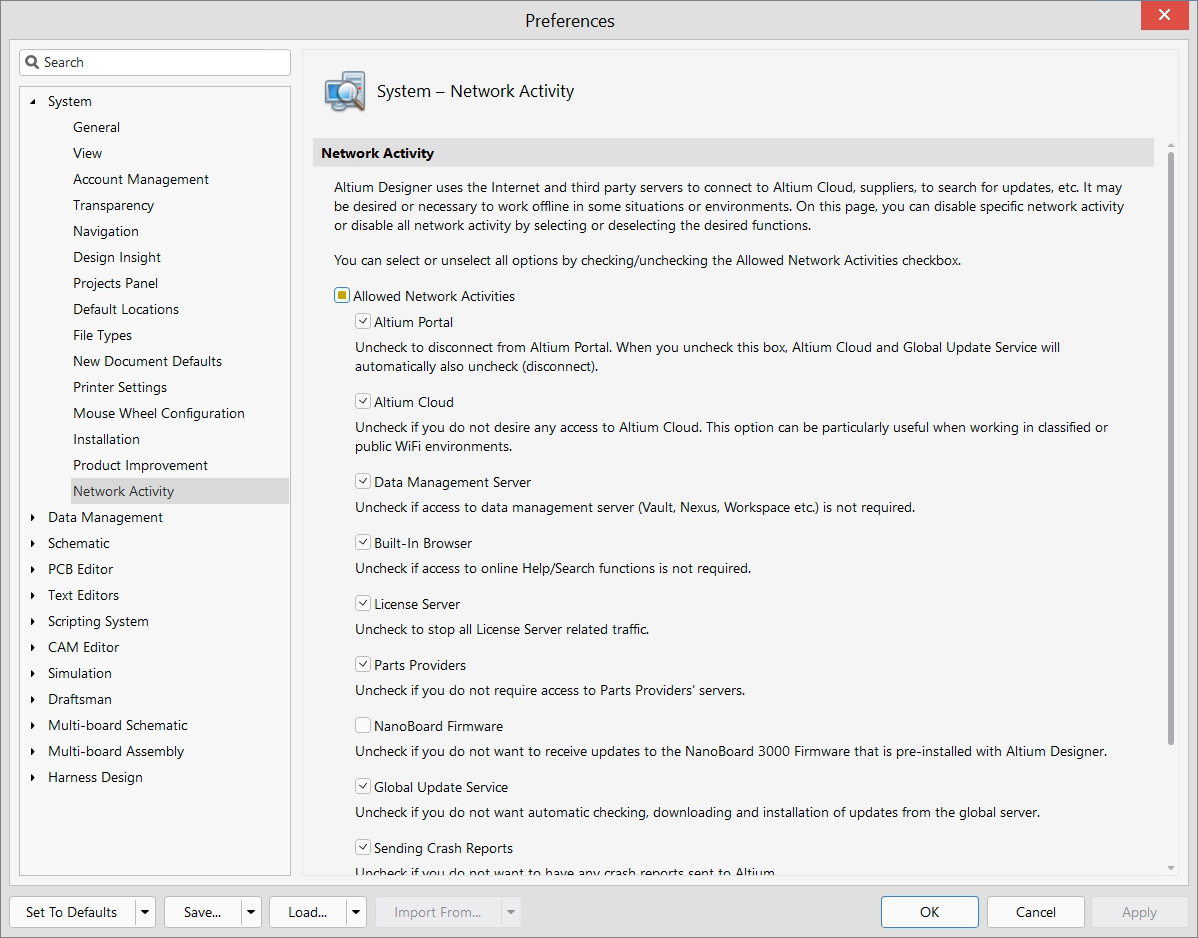The width and height of the screenshot is (1198, 938).
Task: Uncheck the Parts Providers checkbox
Action: (x=363, y=665)
